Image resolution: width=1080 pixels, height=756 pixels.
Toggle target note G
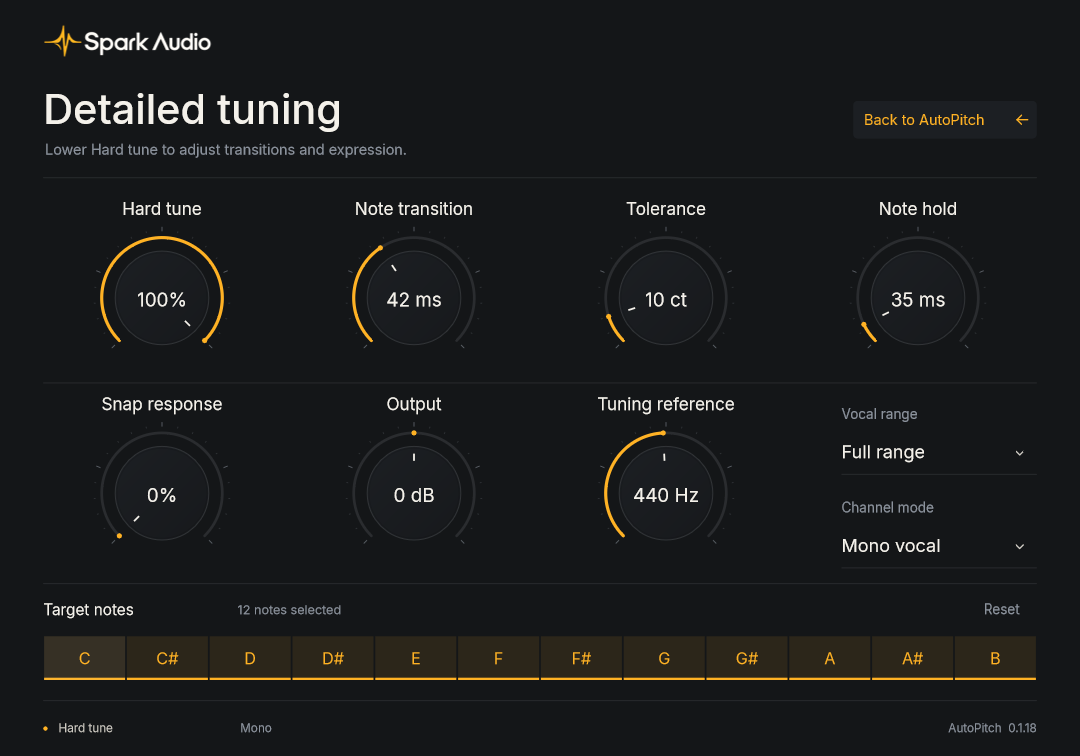664,658
